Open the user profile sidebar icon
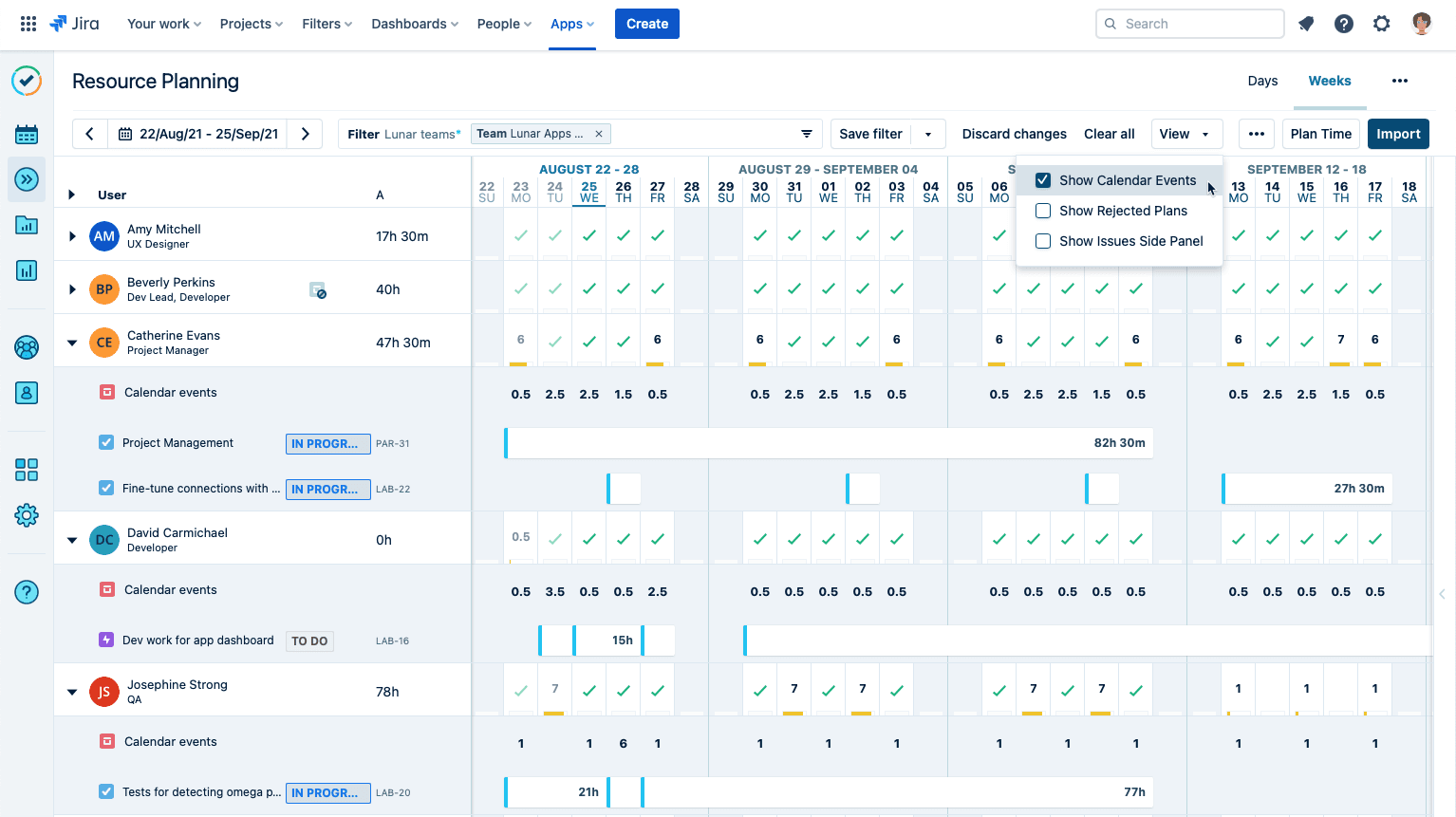This screenshot has width=1456, height=817. (x=26, y=392)
